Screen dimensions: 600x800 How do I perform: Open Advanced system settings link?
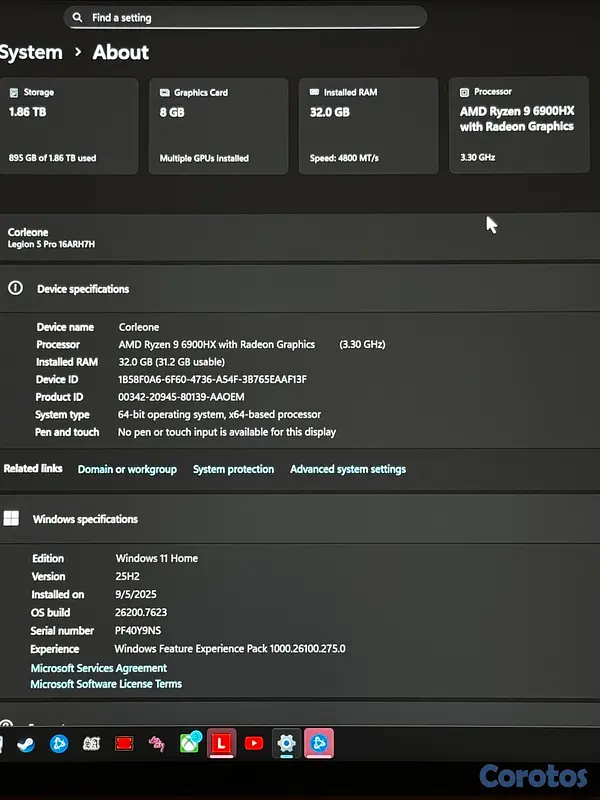[348, 469]
